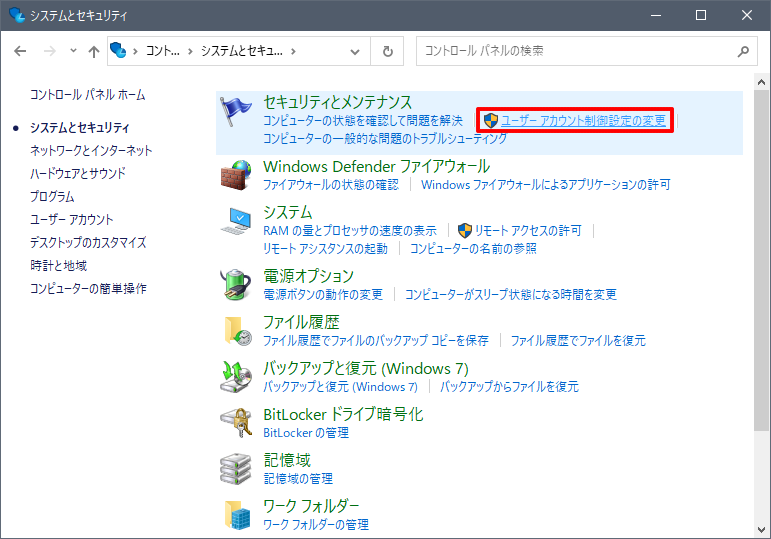Click the 記憶域 stacked drives icon
Image resolution: width=771 pixels, height=539 pixels.
coord(236,468)
